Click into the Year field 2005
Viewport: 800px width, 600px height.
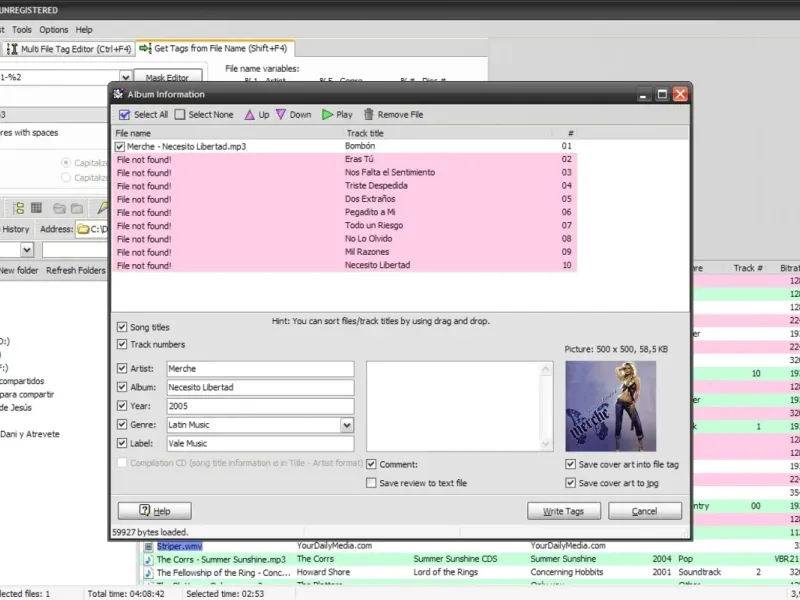point(260,406)
